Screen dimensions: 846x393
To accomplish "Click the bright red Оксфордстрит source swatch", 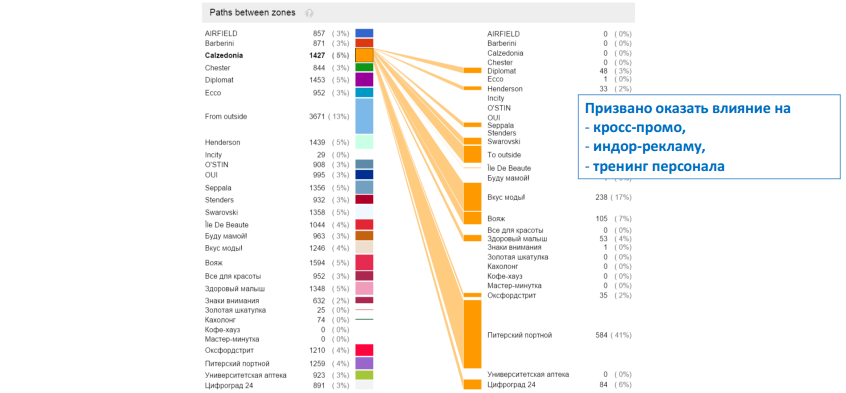I will [x=364, y=350].
